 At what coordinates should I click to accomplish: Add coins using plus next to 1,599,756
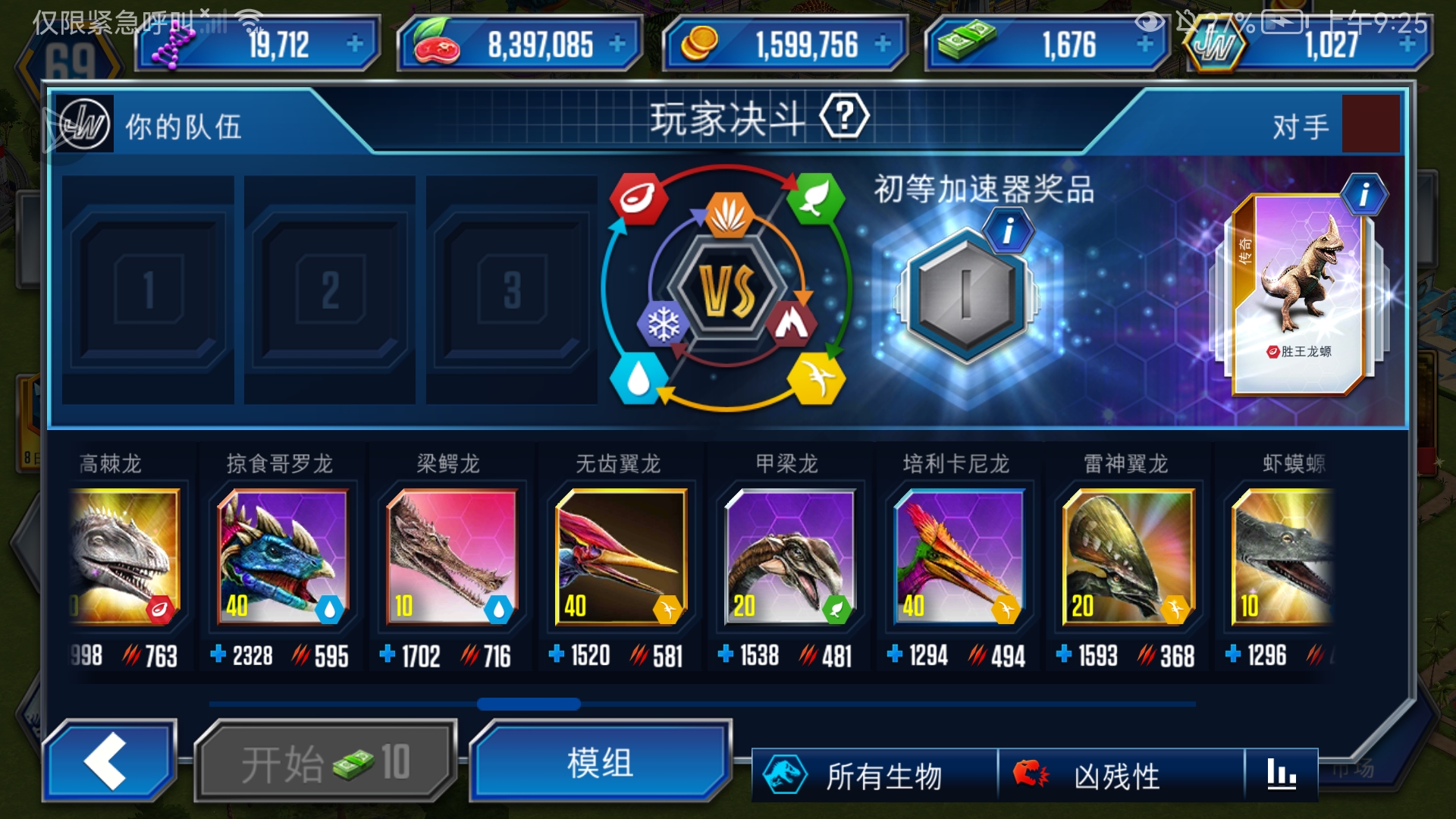coord(882,44)
